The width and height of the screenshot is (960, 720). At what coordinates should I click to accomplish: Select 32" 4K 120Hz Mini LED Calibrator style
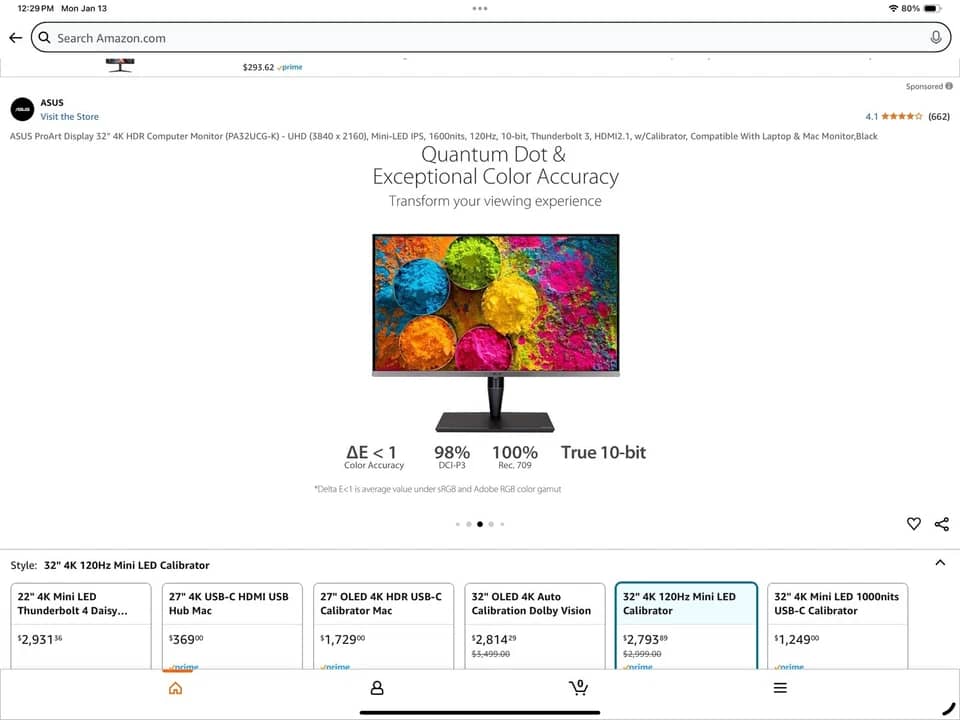tap(686, 626)
